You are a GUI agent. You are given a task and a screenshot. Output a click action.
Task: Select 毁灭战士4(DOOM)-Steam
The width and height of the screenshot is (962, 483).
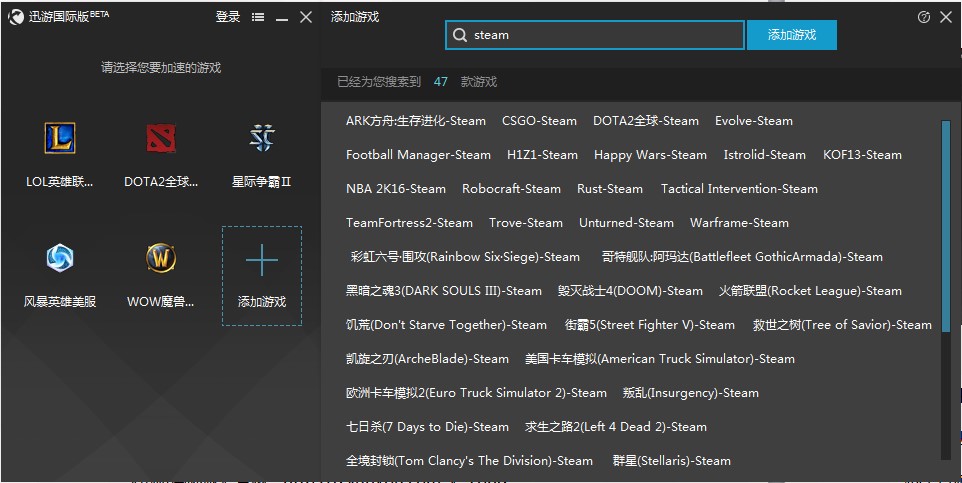[x=630, y=291]
